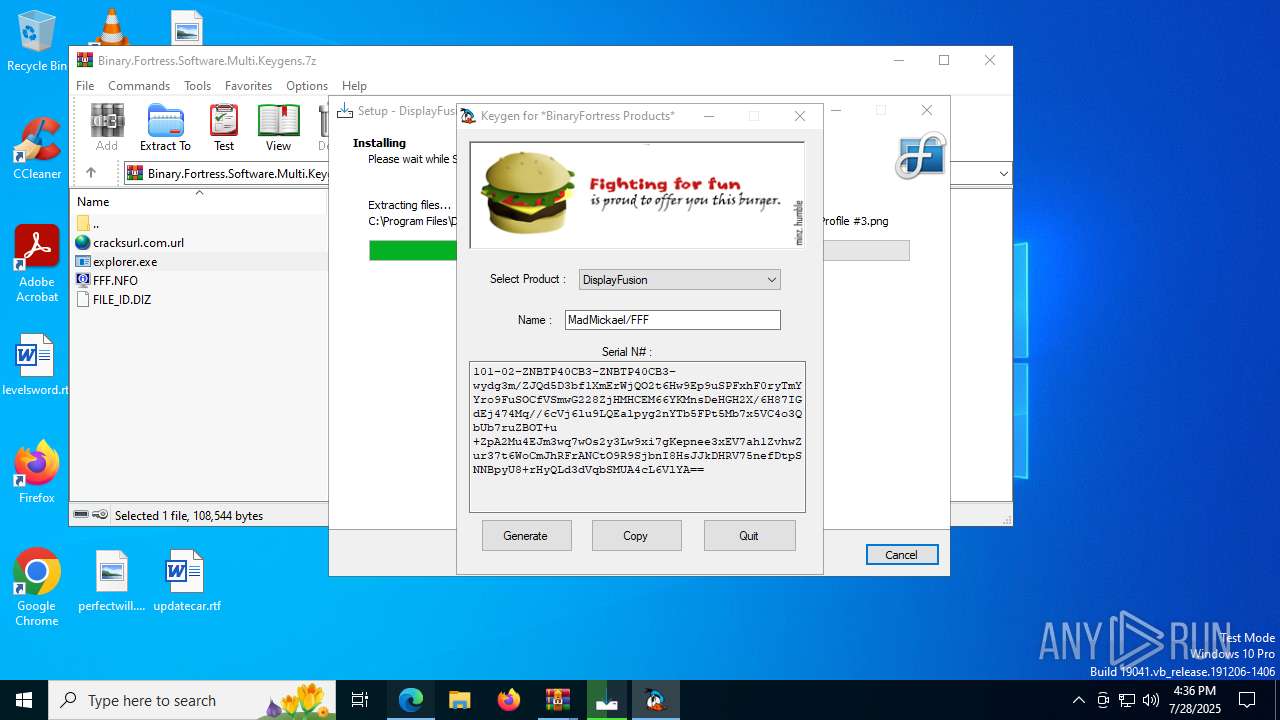Screen dimensions: 1280x720
Task: Click the volume icon in system tray
Action: click(x=1151, y=700)
